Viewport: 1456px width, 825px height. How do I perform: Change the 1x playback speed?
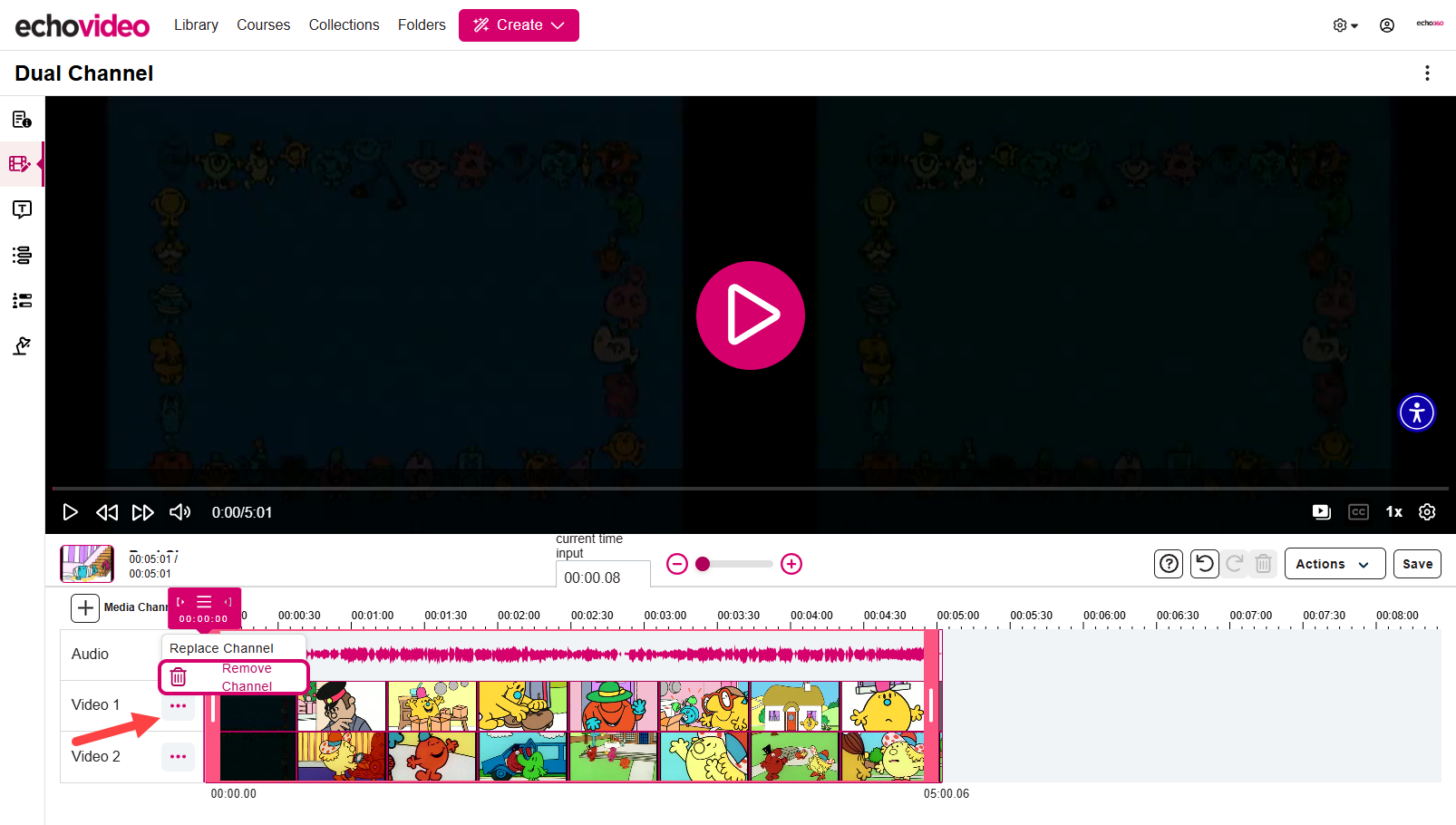[1394, 512]
